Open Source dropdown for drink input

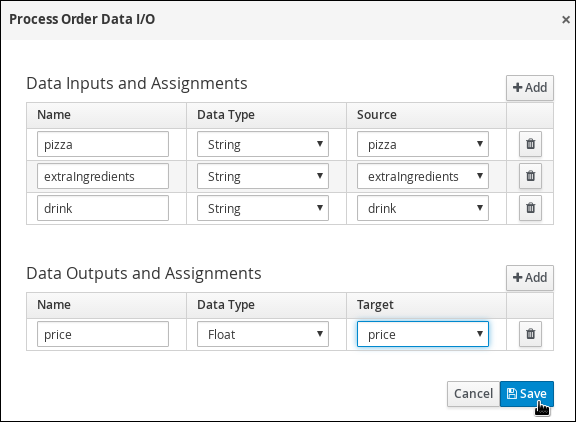tap(423, 208)
